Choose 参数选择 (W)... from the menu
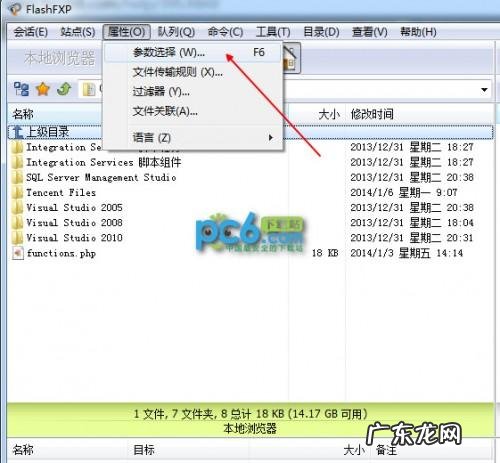 [193, 52]
